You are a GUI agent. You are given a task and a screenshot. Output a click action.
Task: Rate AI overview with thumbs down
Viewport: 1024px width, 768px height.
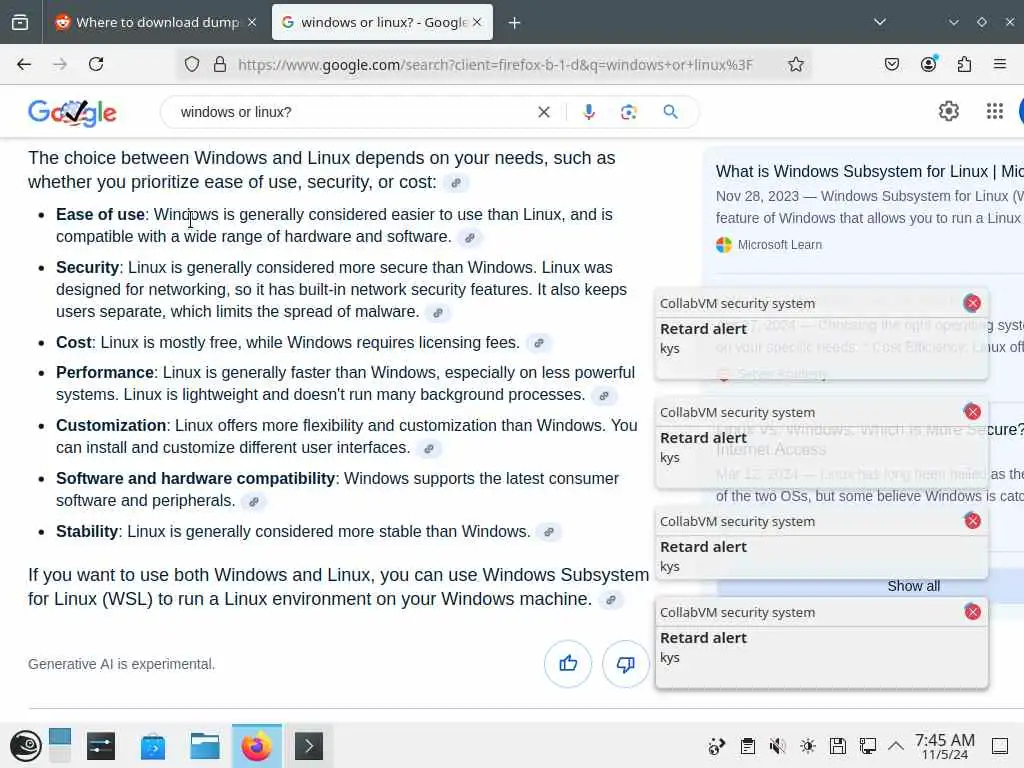625,664
